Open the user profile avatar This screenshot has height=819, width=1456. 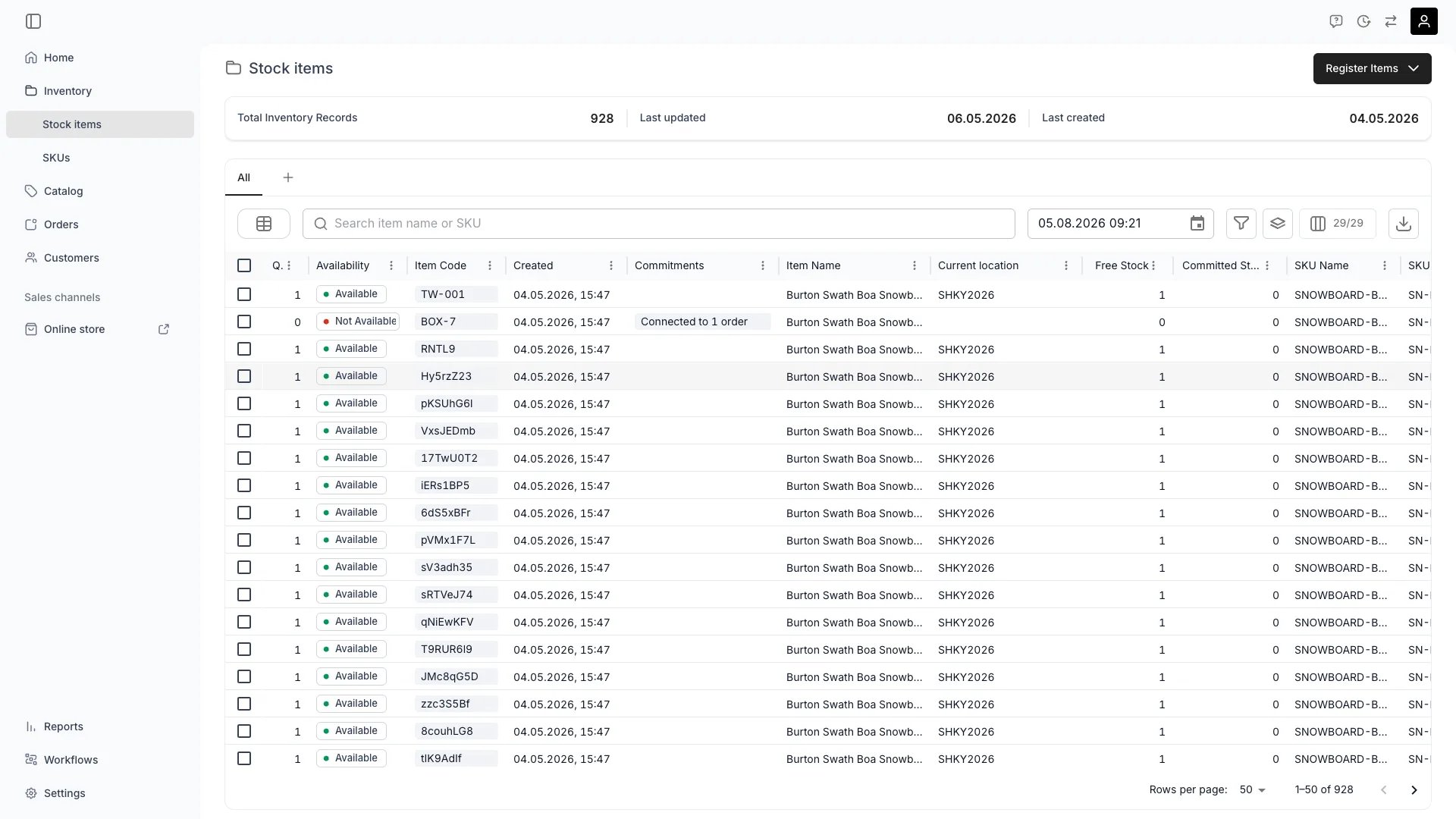[1424, 21]
